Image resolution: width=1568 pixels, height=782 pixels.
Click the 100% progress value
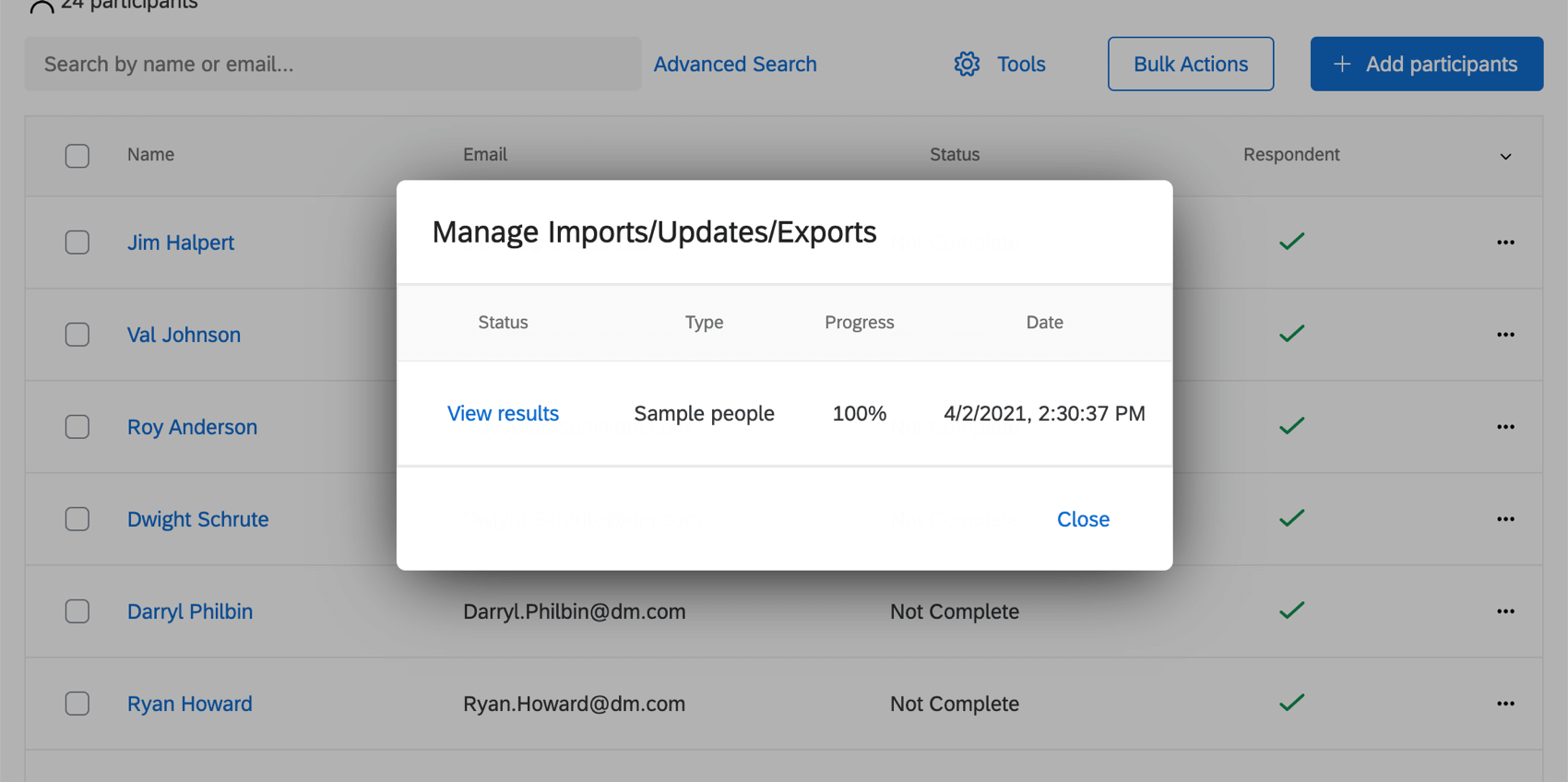click(x=860, y=413)
